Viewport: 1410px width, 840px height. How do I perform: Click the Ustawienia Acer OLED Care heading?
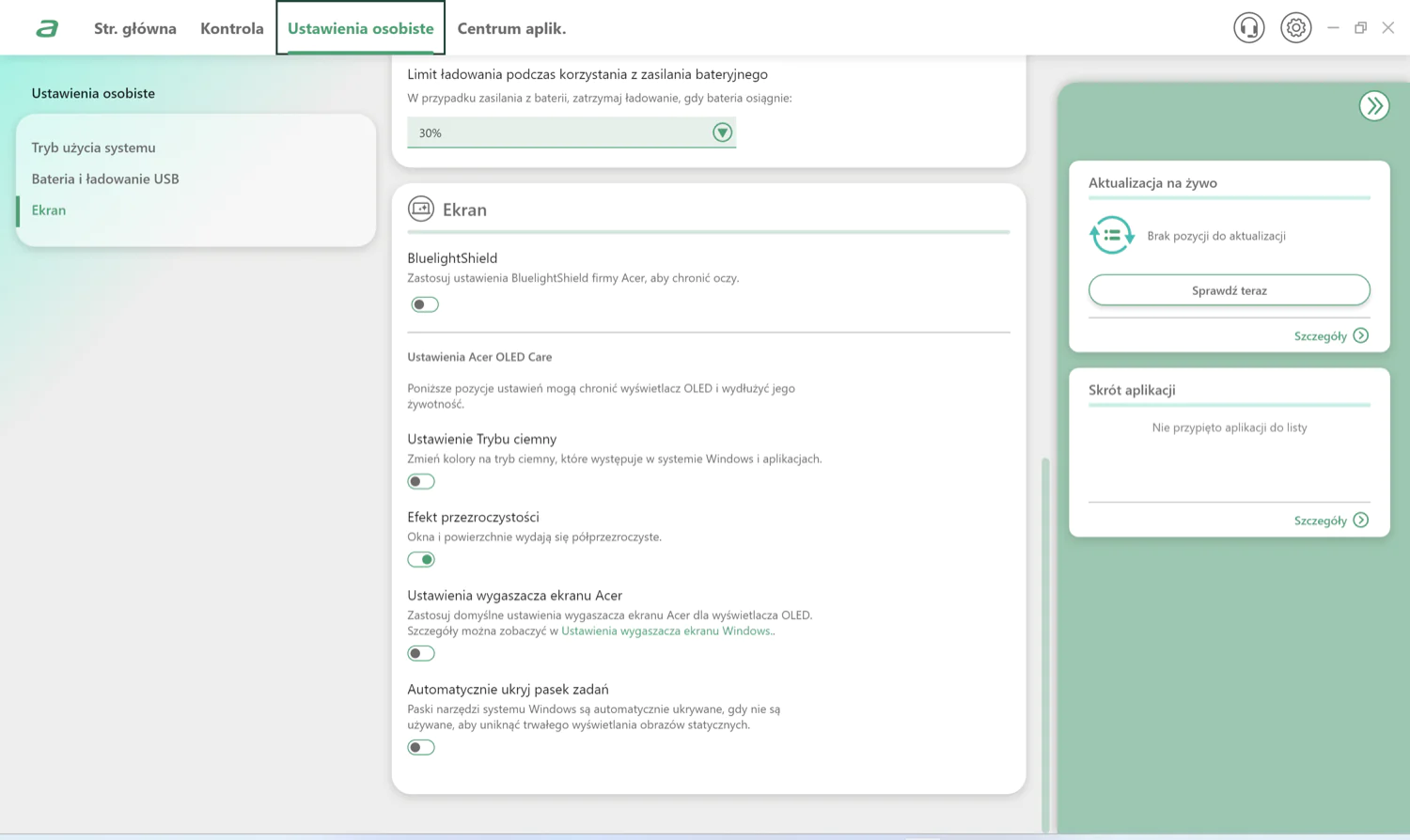pos(479,357)
